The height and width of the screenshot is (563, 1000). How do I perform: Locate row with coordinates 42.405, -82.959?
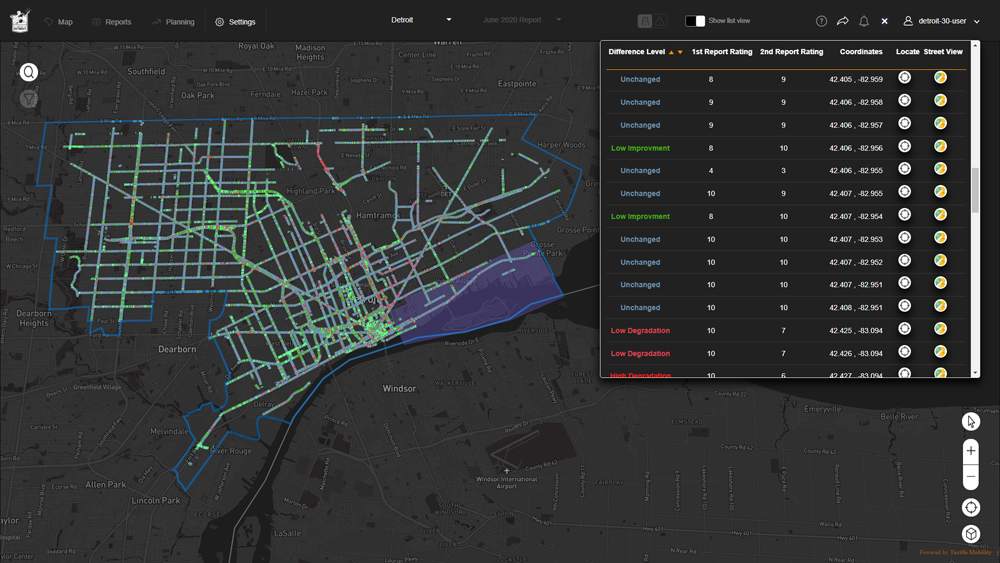click(904, 78)
